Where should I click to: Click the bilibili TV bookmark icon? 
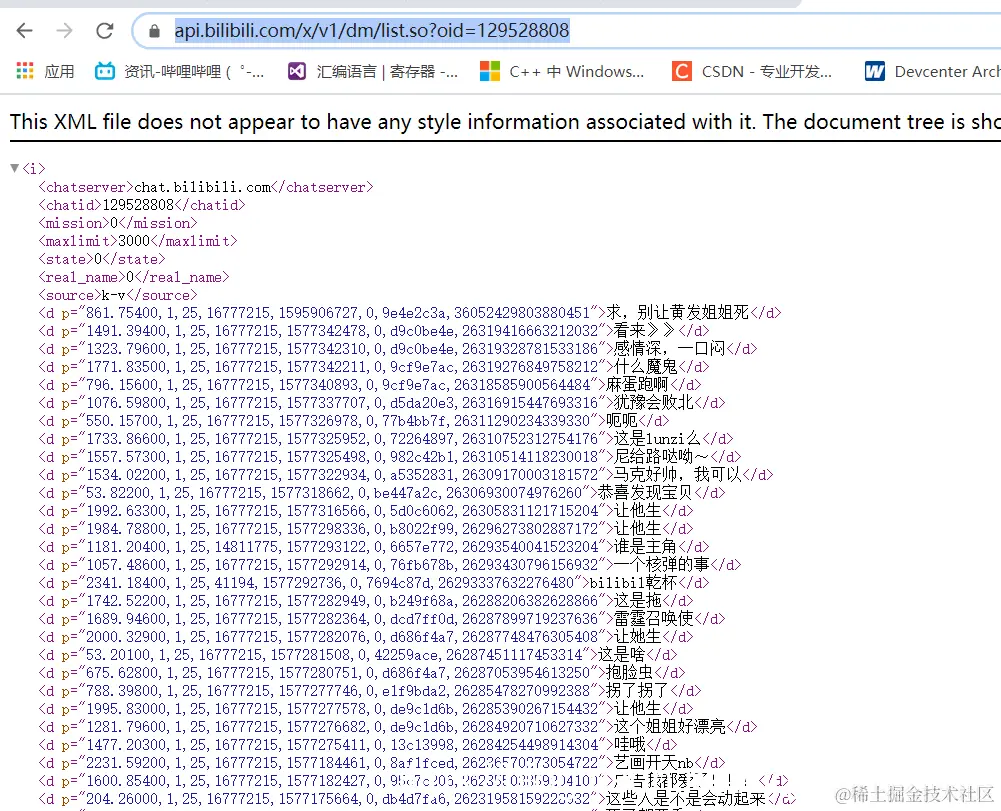(105, 71)
